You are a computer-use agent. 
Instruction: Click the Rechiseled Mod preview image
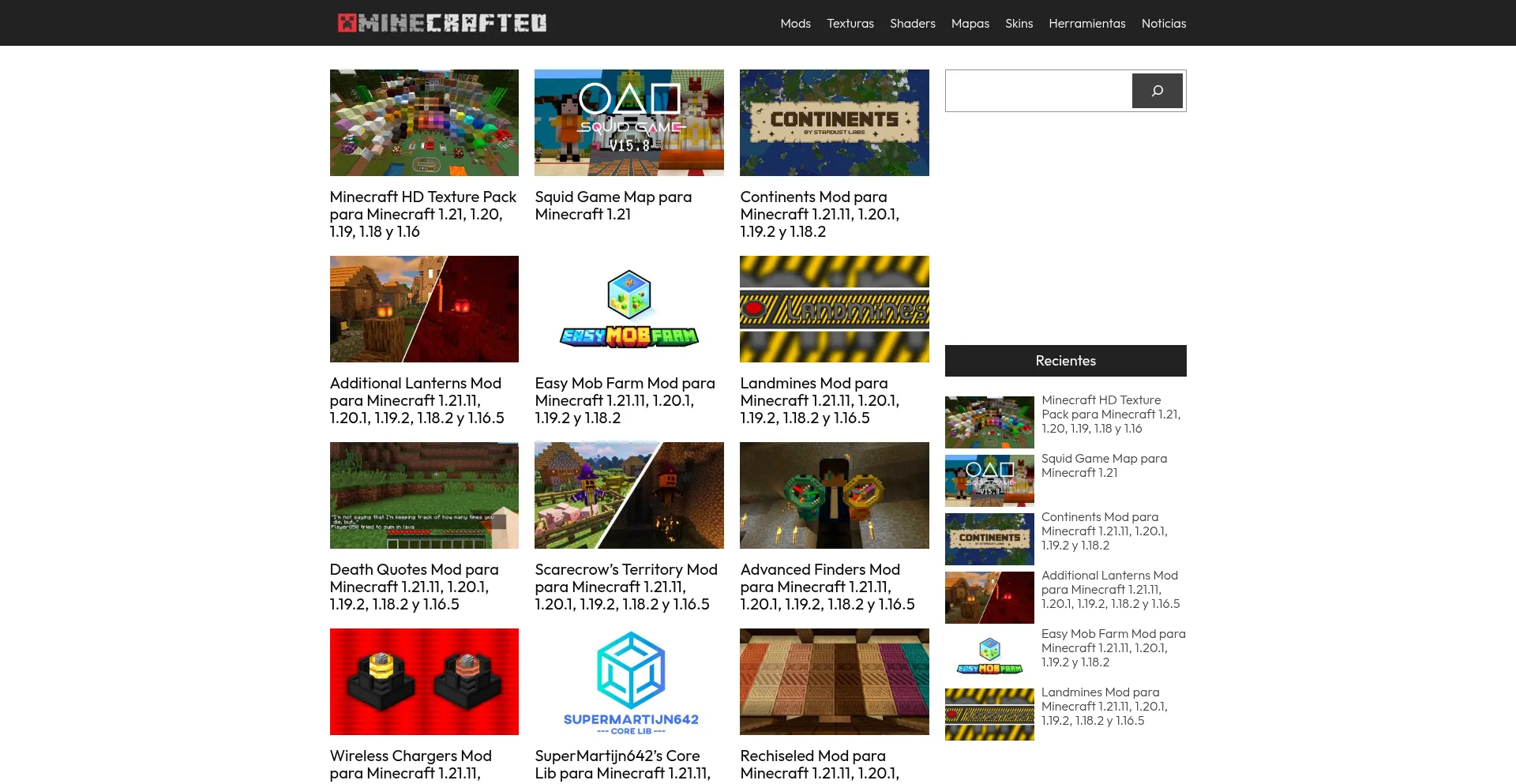pyautogui.click(x=834, y=681)
